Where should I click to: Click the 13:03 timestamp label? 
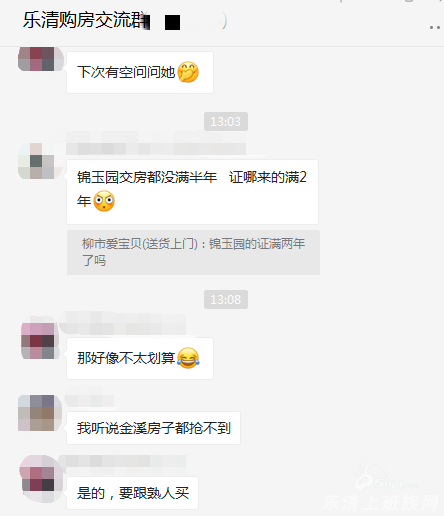tap(226, 121)
